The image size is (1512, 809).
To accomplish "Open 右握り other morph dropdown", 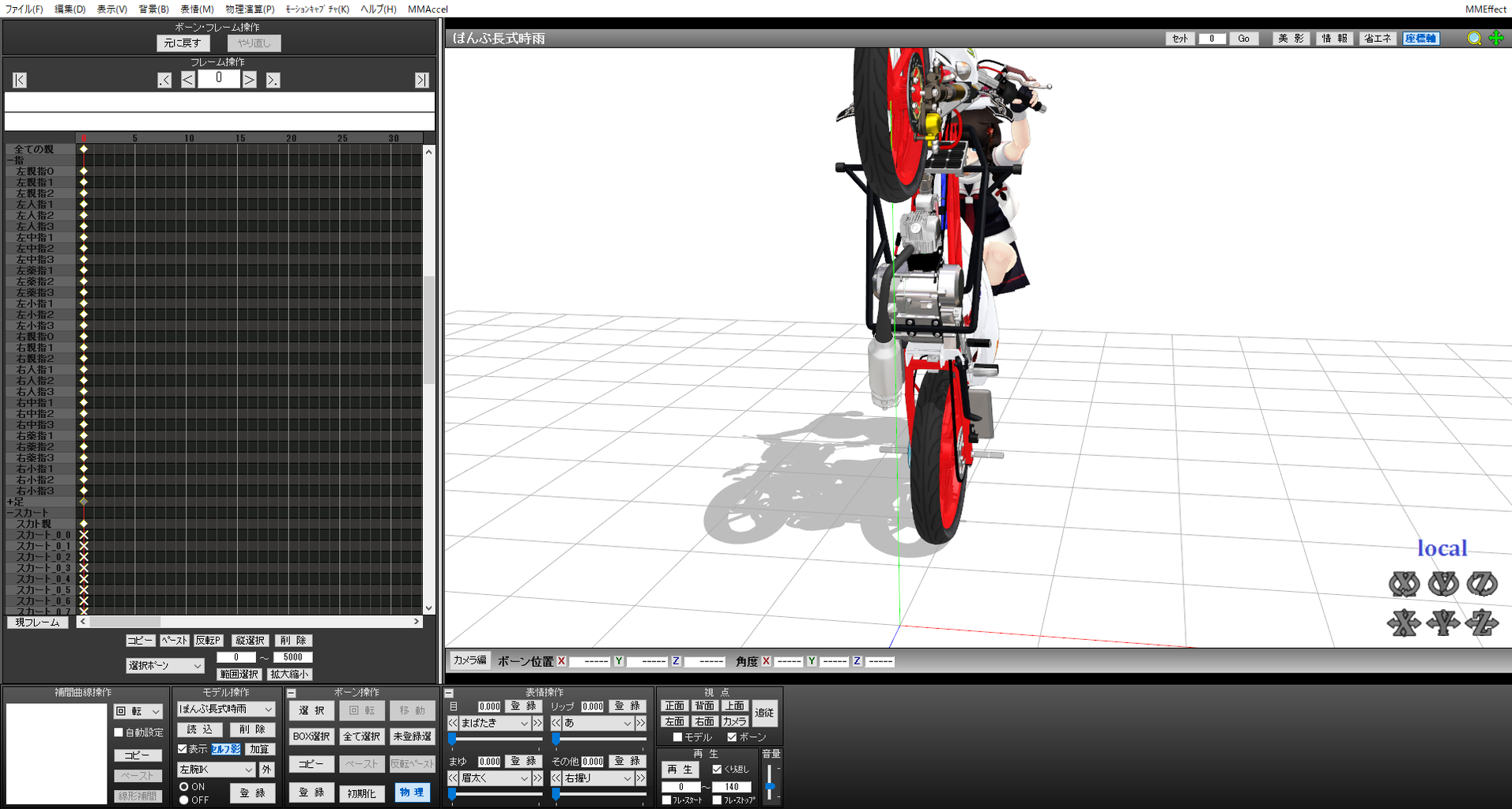I will click(x=598, y=778).
